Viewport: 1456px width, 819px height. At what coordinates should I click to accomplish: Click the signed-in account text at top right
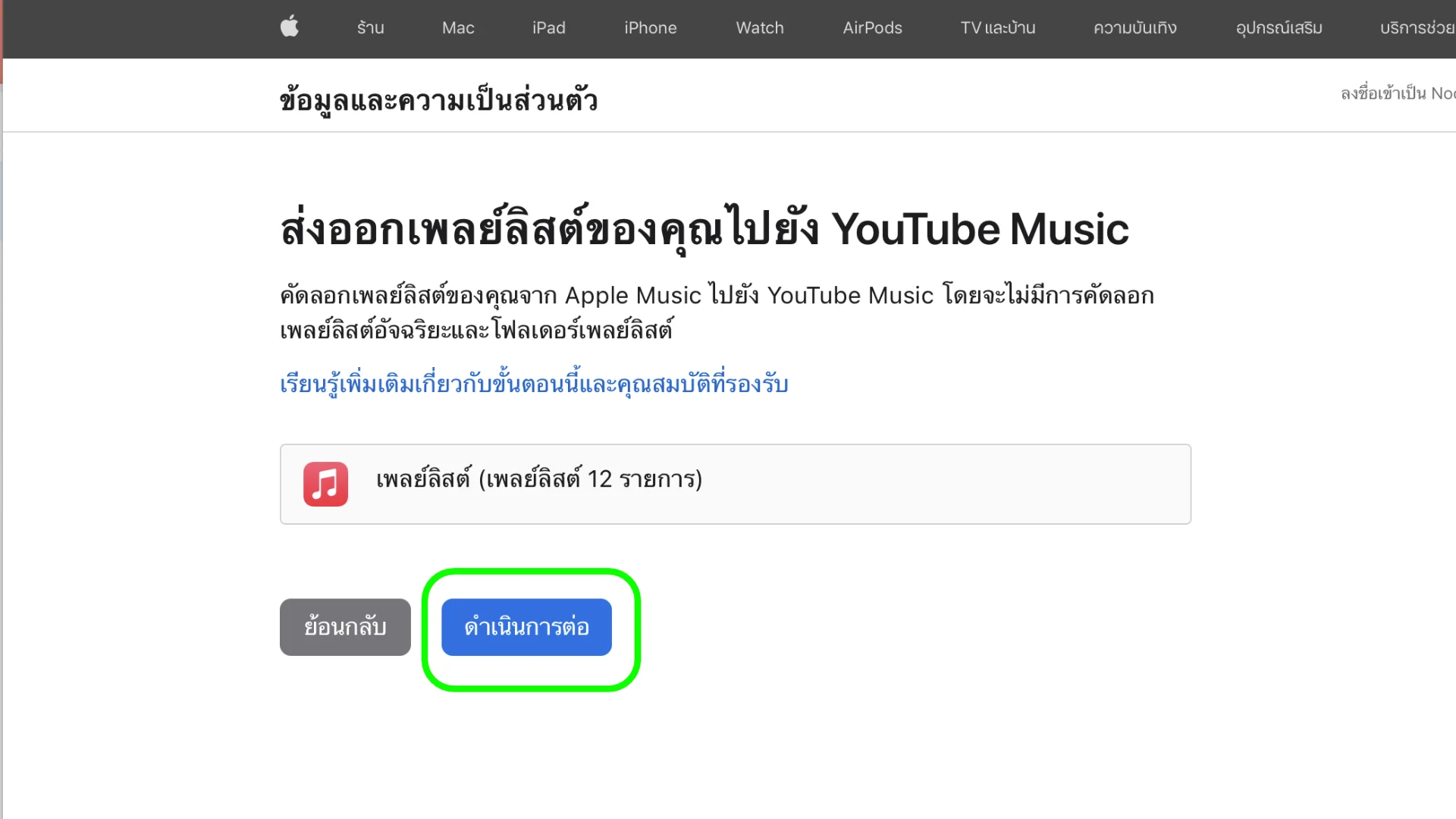[1397, 93]
